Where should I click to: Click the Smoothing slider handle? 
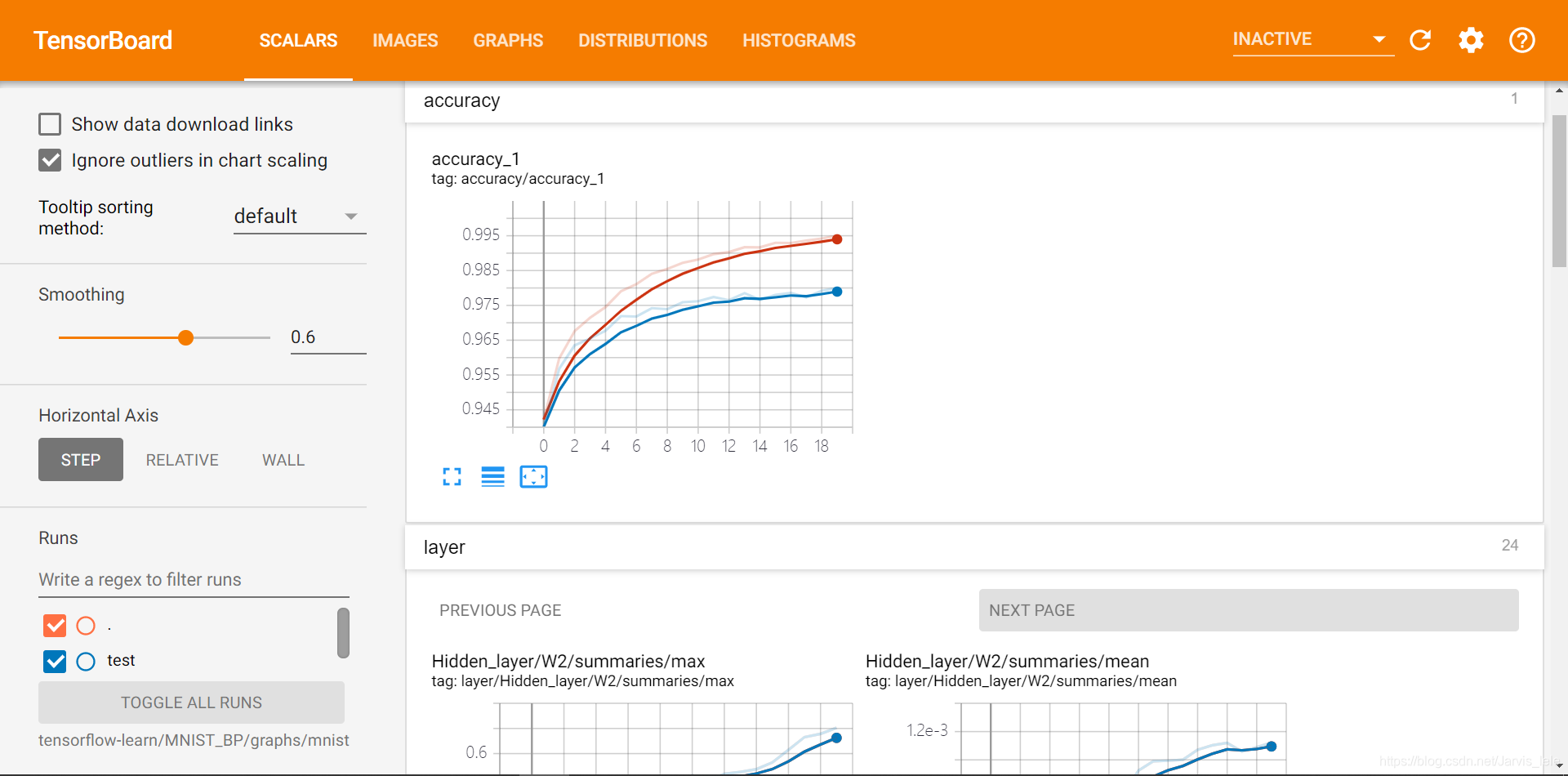tap(186, 337)
